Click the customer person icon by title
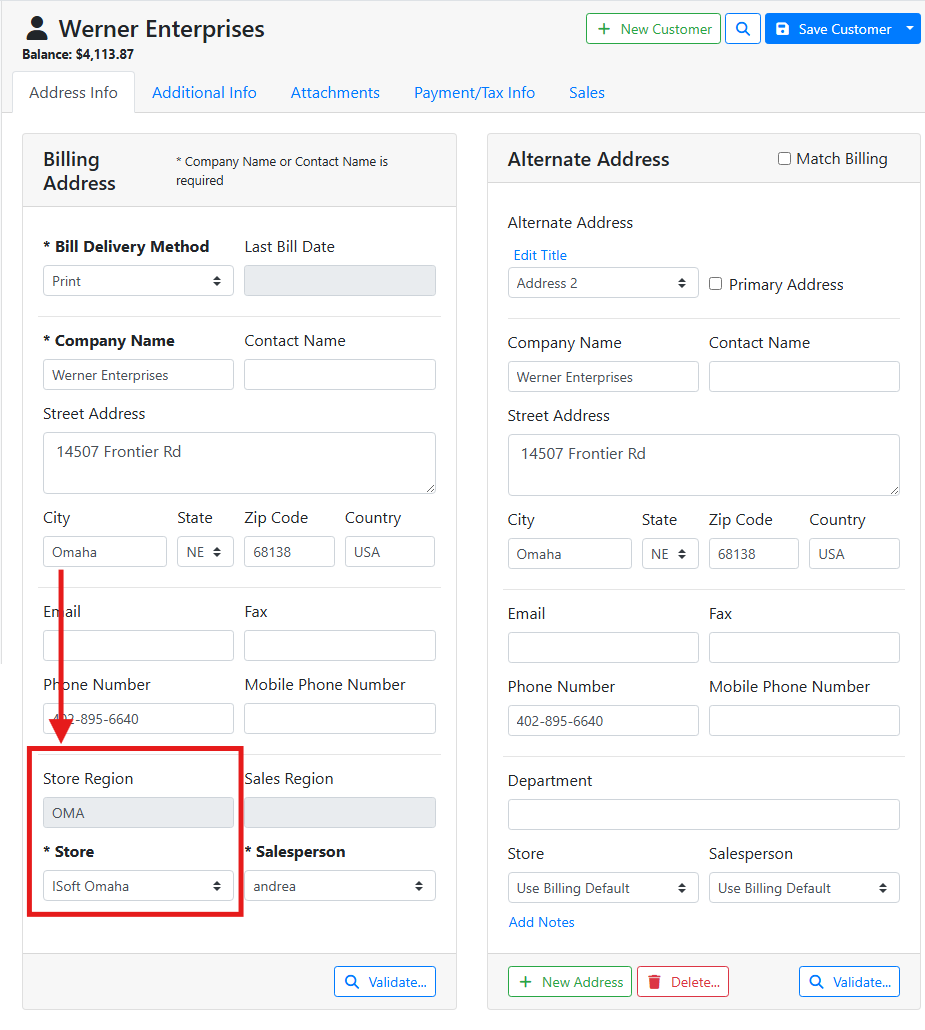925x1030 pixels. pyautogui.click(x=37, y=28)
